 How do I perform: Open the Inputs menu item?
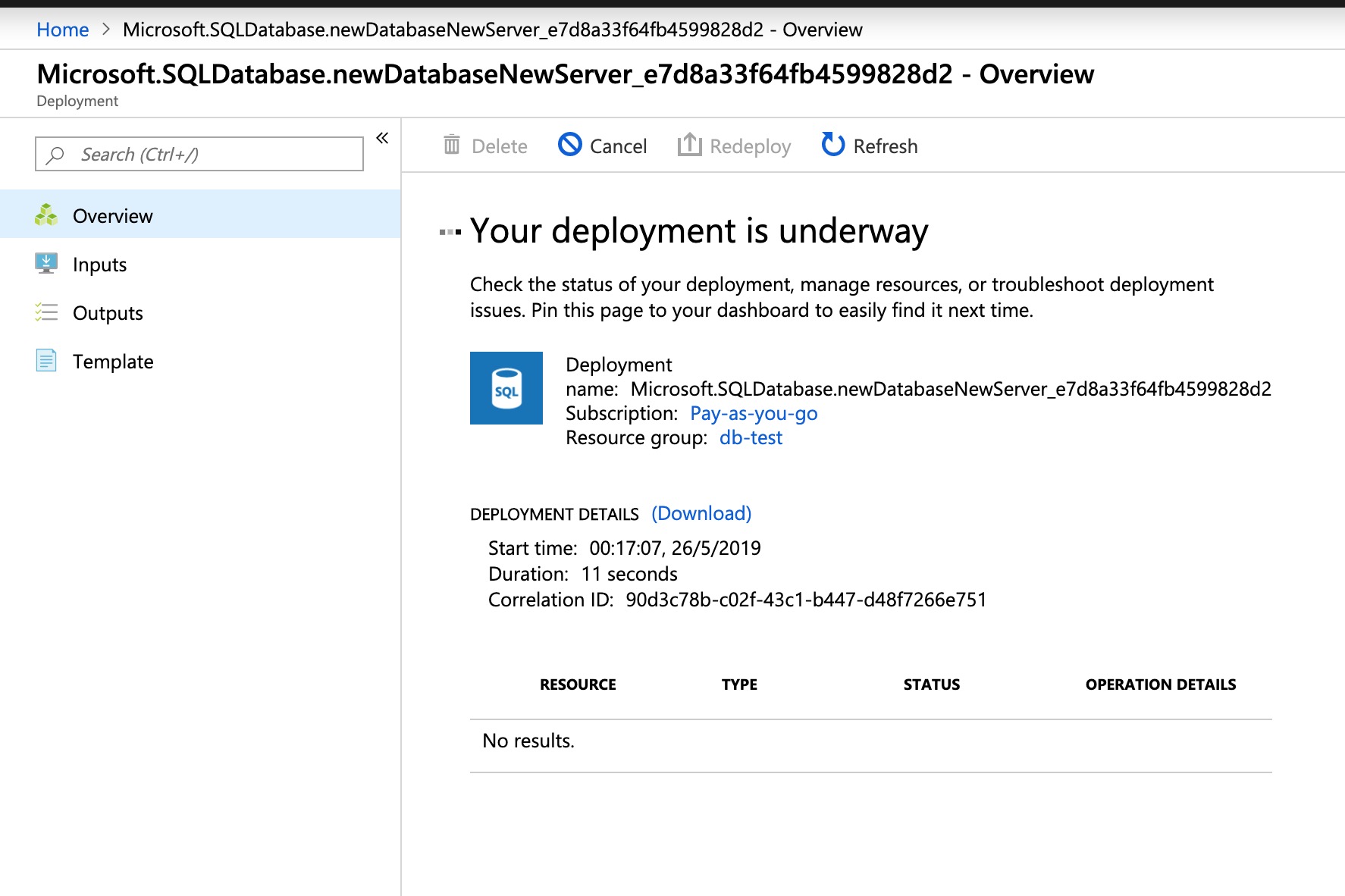click(x=99, y=265)
